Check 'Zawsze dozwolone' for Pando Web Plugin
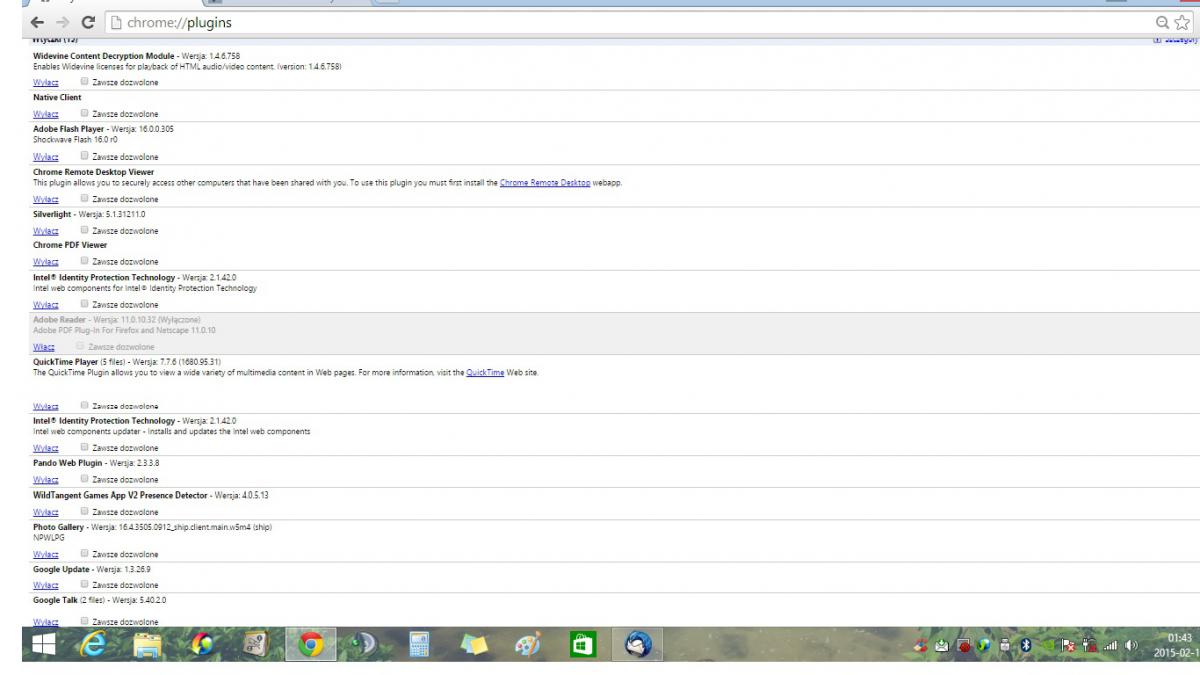This screenshot has width=1200, height=675. (85, 479)
